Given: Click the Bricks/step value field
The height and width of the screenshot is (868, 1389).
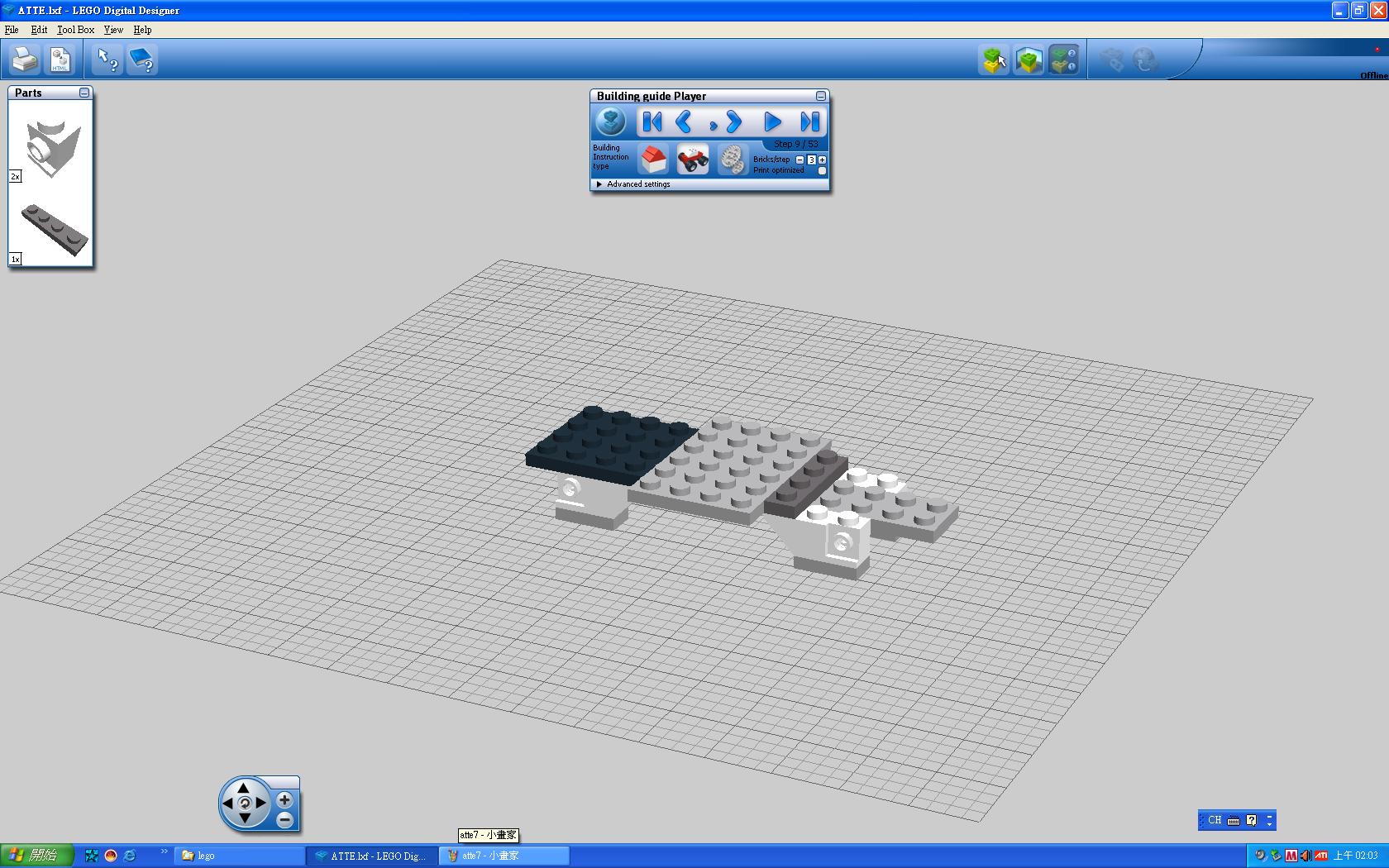Looking at the screenshot, I should [811, 160].
